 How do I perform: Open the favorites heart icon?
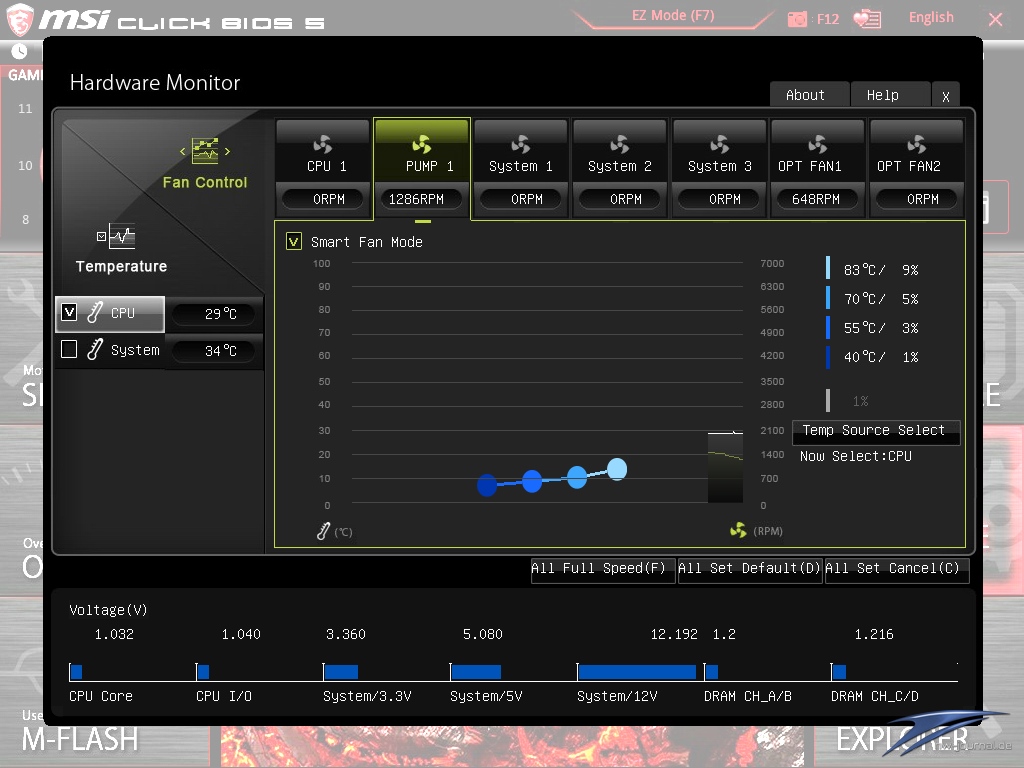click(x=868, y=18)
